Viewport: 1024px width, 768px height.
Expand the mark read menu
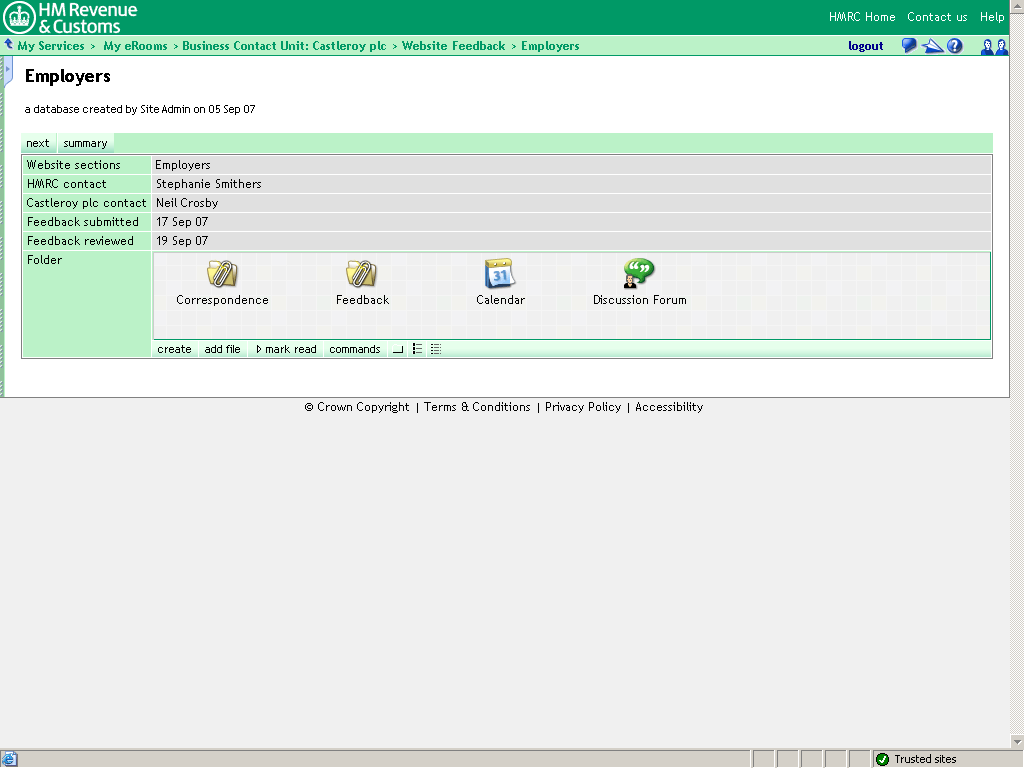[286, 350]
